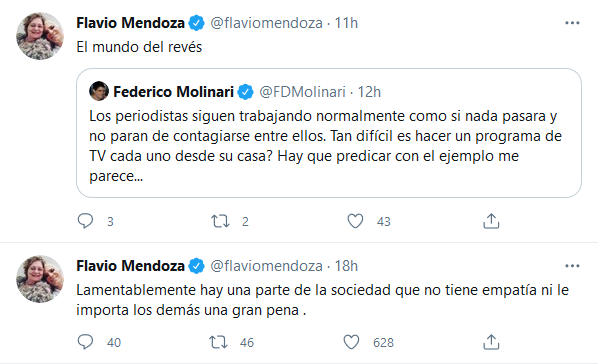Click the 18h timestamp of second tweet

[346, 266]
